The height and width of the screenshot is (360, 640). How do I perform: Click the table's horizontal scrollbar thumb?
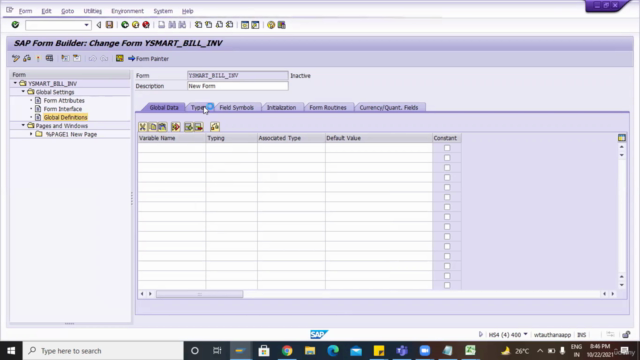pyautogui.click(x=200, y=294)
